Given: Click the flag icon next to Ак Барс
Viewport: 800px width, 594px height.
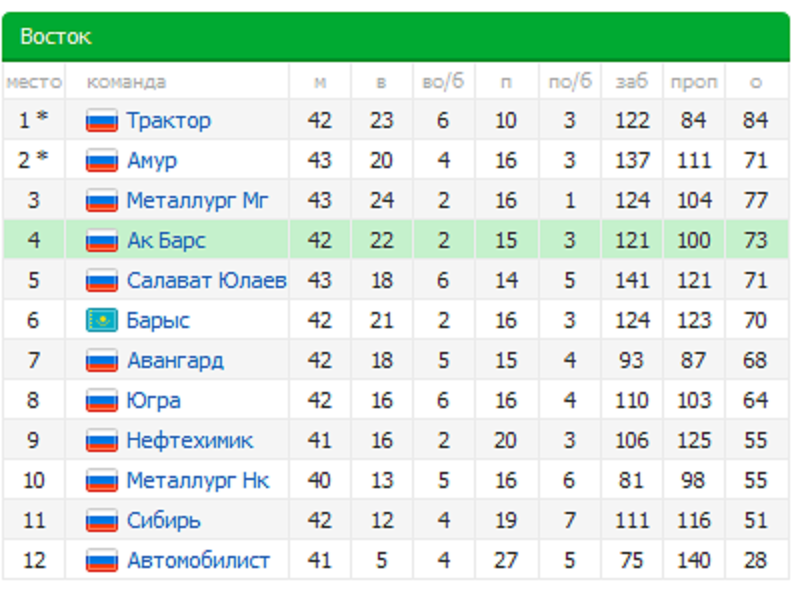Looking at the screenshot, I should coord(102,241).
